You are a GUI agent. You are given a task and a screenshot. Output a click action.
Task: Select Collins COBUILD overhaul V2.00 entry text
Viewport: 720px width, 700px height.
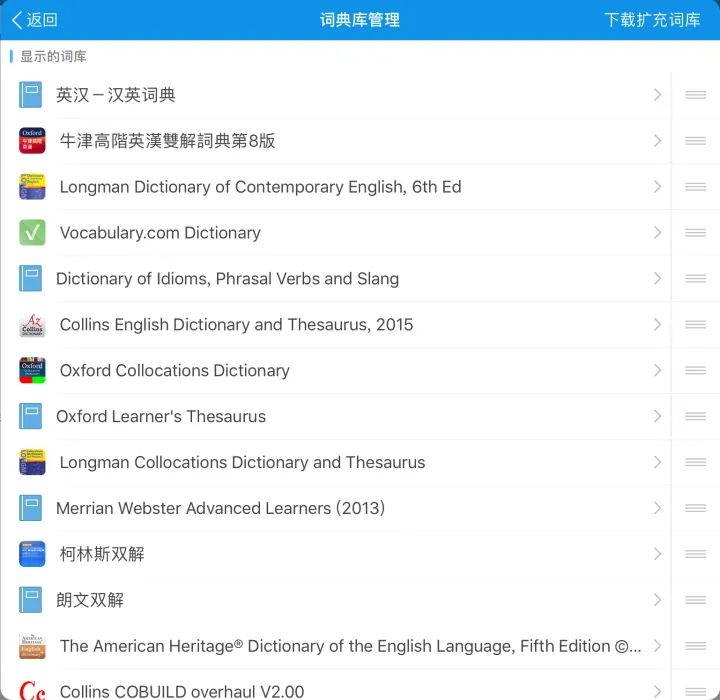pos(182,691)
